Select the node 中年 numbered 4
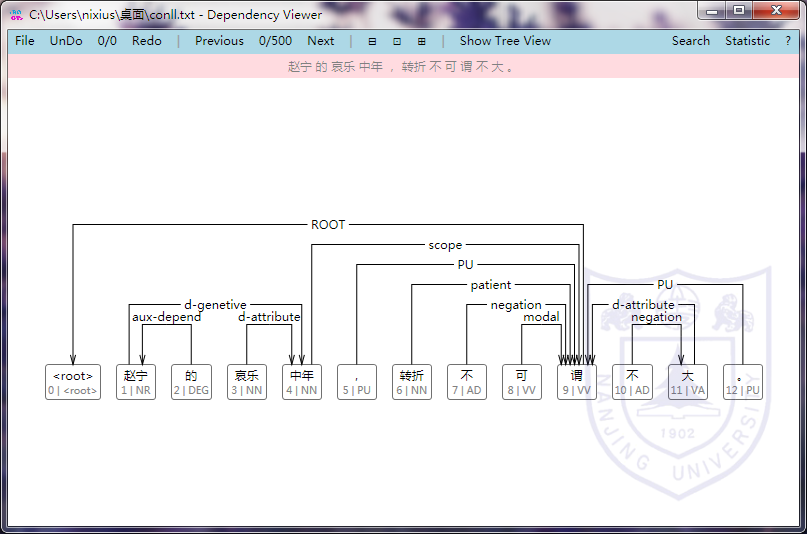The width and height of the screenshot is (807, 534). pyautogui.click(x=302, y=382)
